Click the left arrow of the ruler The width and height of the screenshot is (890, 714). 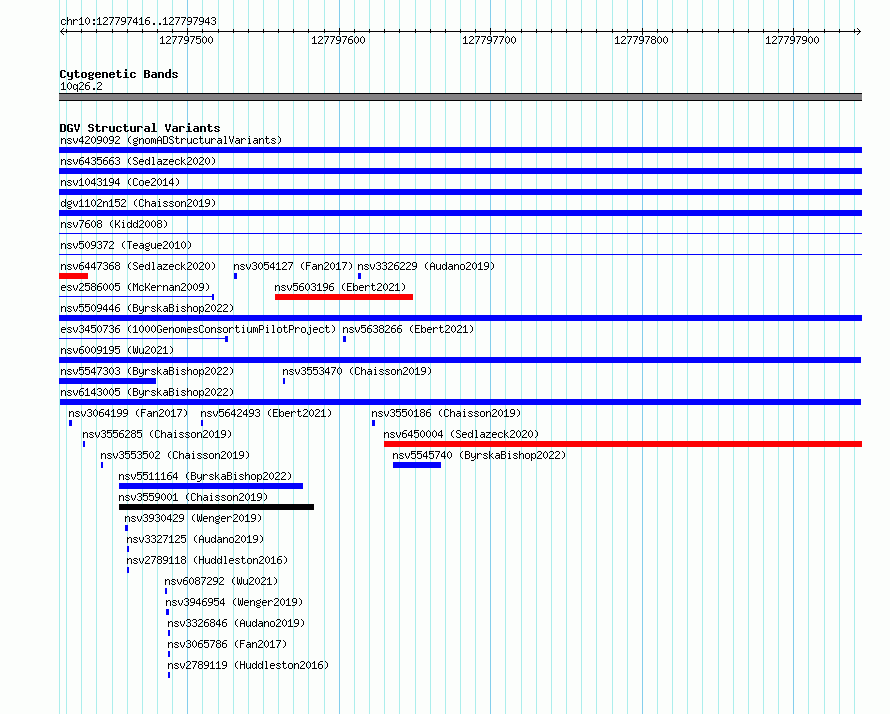(62, 32)
